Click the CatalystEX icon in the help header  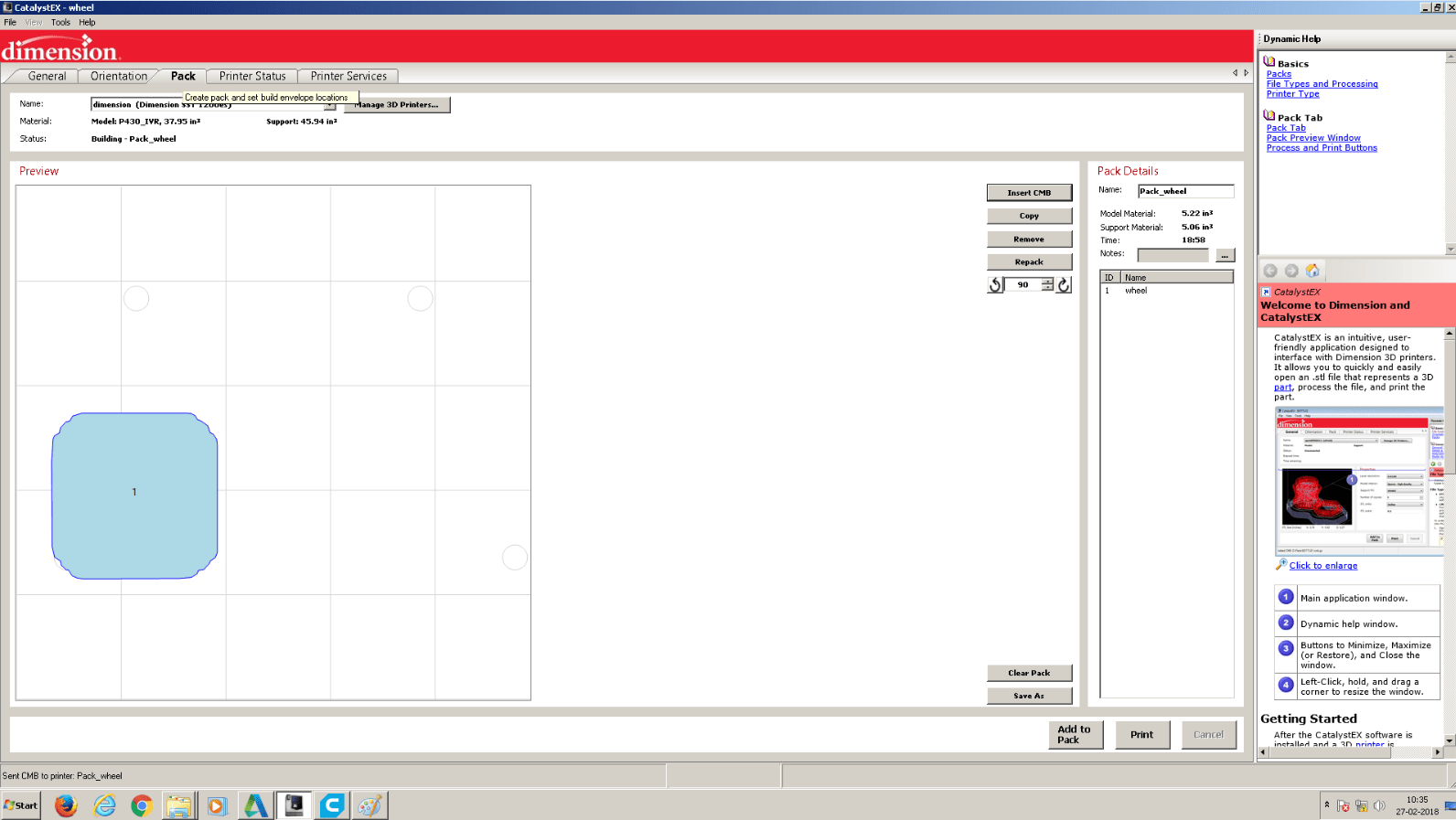(1266, 292)
